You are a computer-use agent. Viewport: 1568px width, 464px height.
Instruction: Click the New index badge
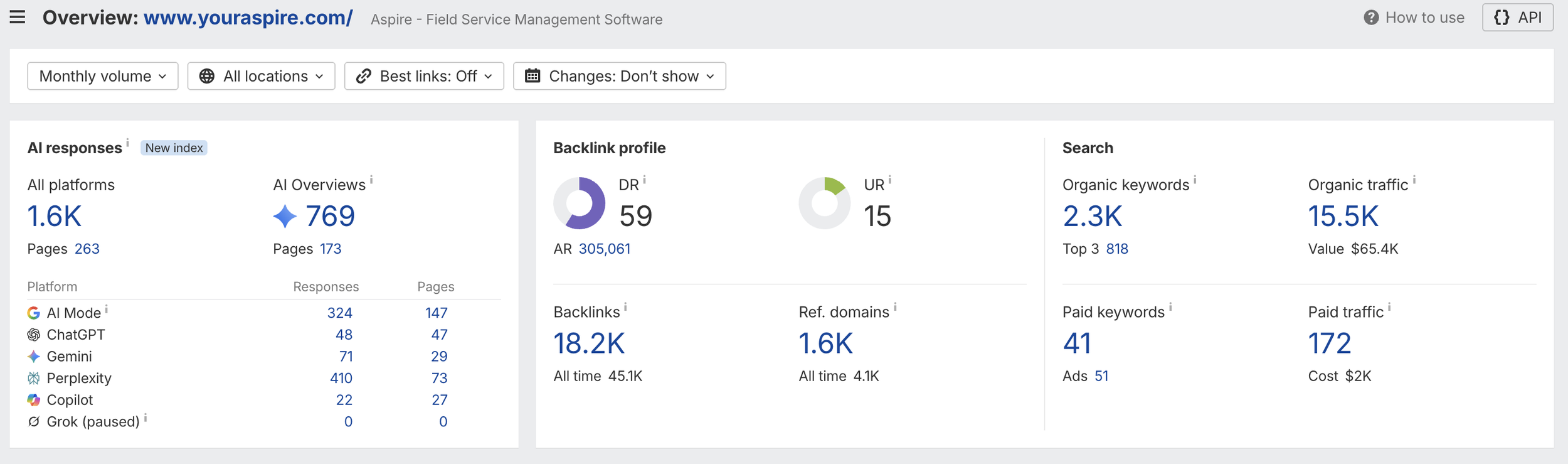coord(174,148)
